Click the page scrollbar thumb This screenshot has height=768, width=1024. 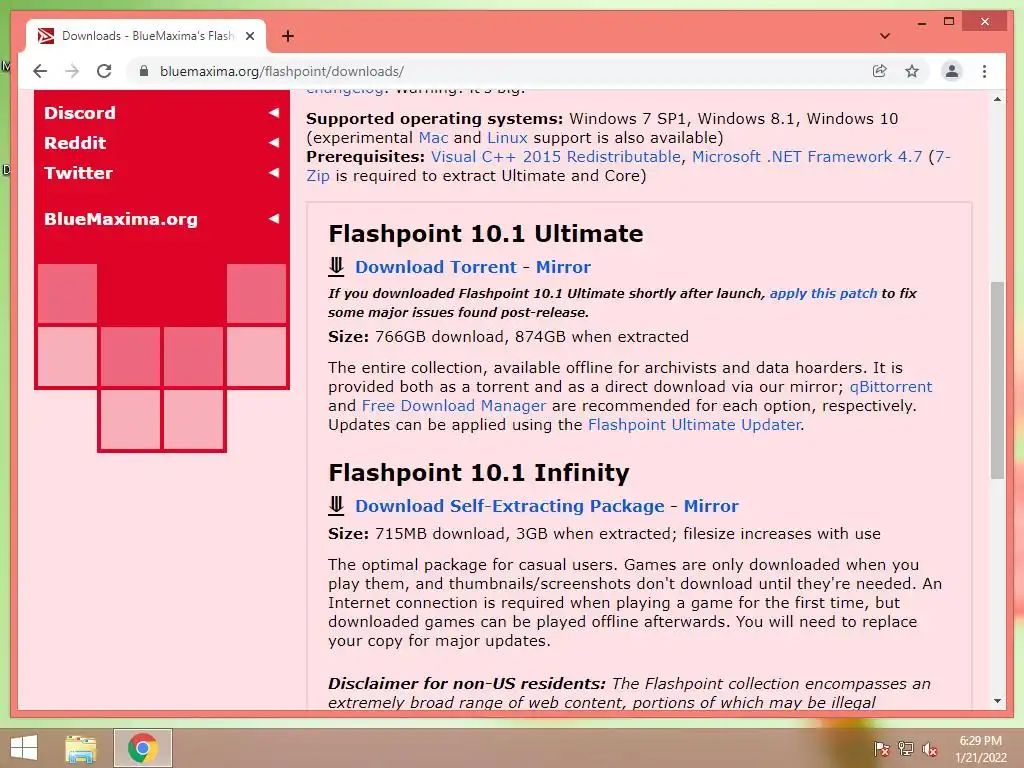[x=997, y=380]
